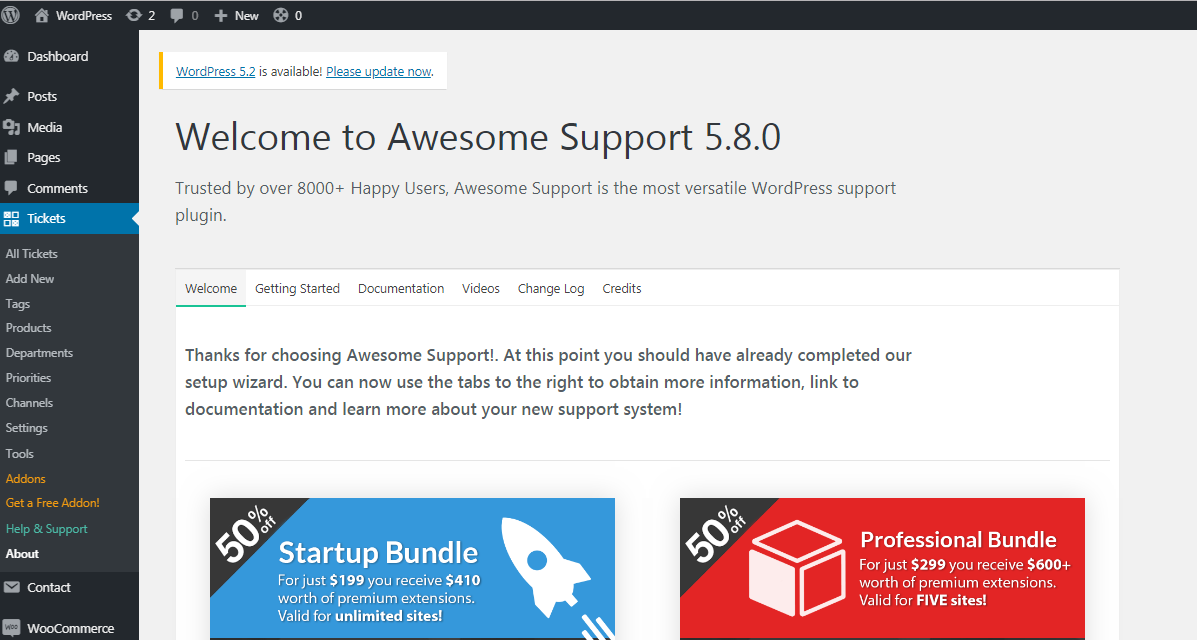This screenshot has height=640, width=1197.
Task: Click New in the admin bar
Action: (247, 15)
